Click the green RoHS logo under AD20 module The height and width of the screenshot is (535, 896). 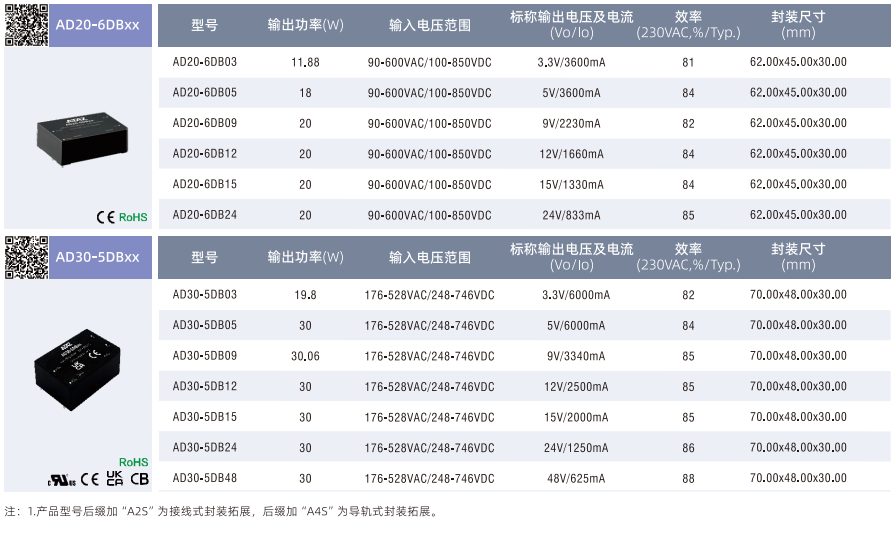coord(133,217)
